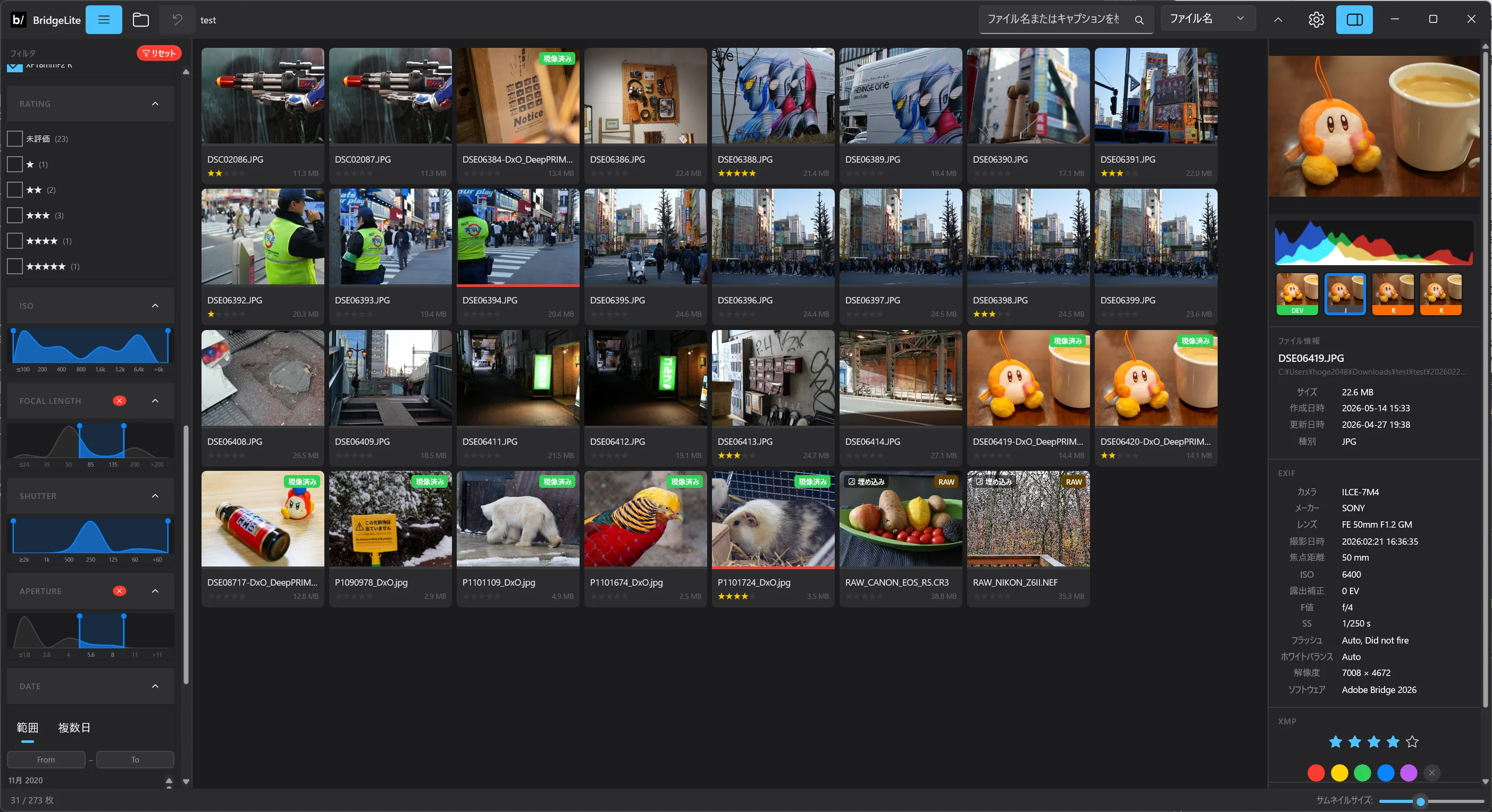The height and width of the screenshot is (812, 1492).
Task: Toggle the hamburger filter panel button
Action: pyautogui.click(x=104, y=20)
